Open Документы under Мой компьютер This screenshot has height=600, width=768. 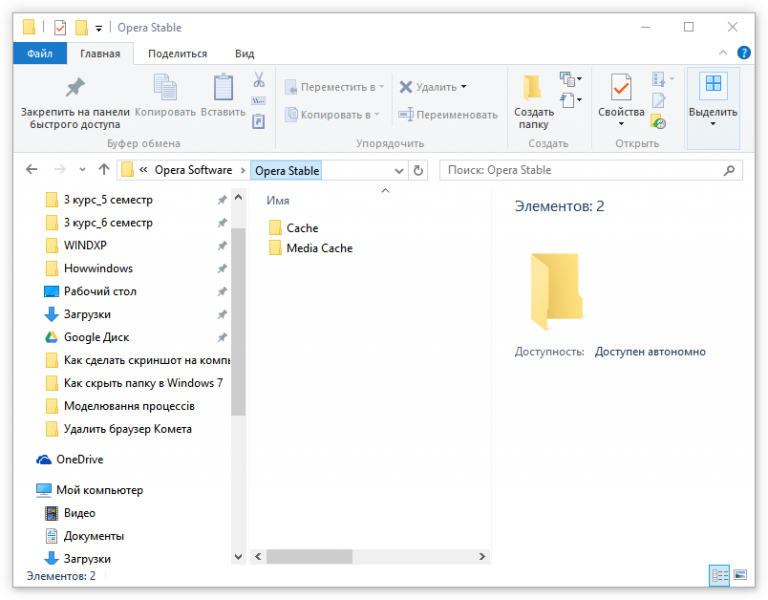[85, 536]
